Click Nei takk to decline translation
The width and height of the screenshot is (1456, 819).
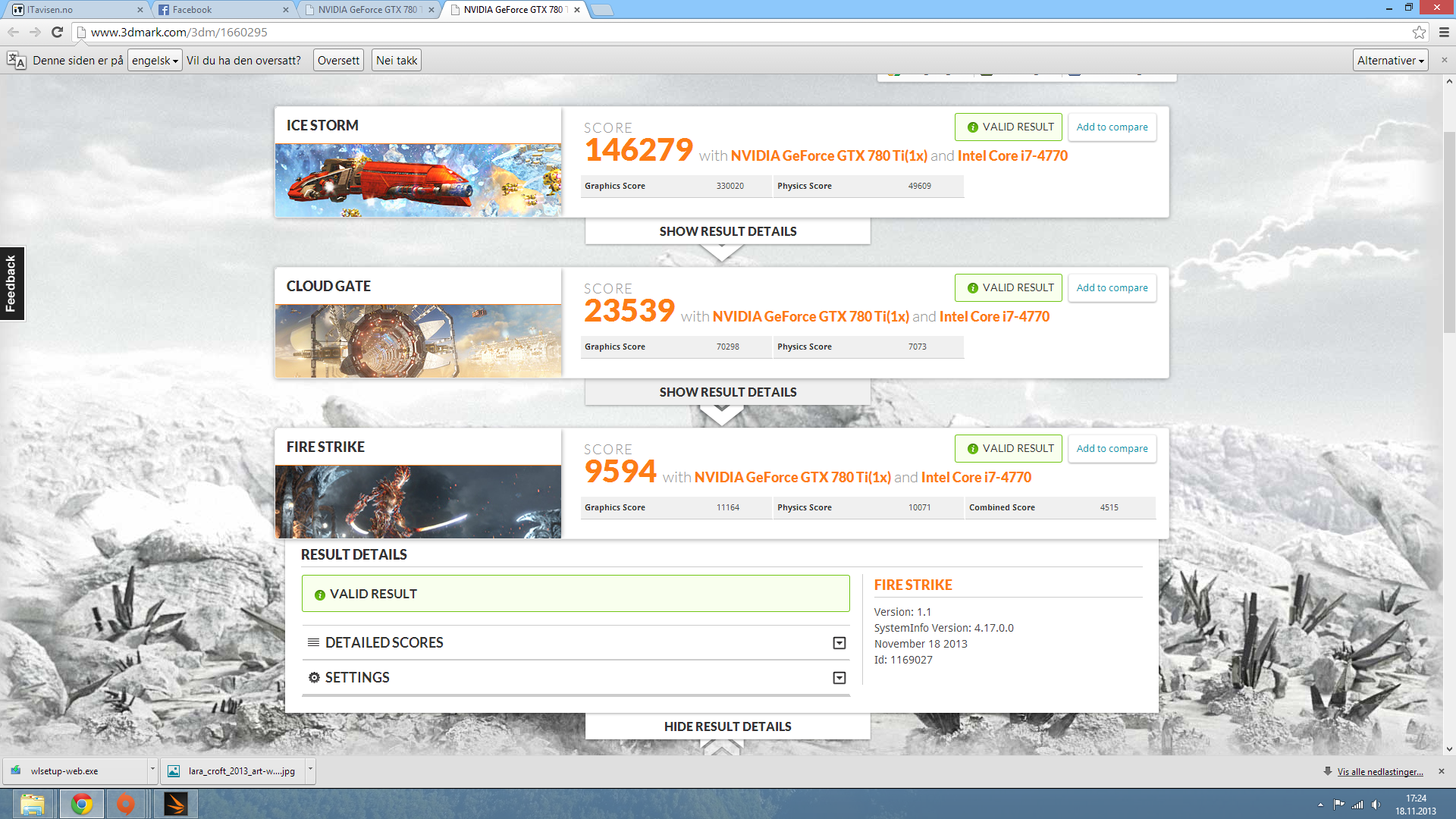coord(397,61)
